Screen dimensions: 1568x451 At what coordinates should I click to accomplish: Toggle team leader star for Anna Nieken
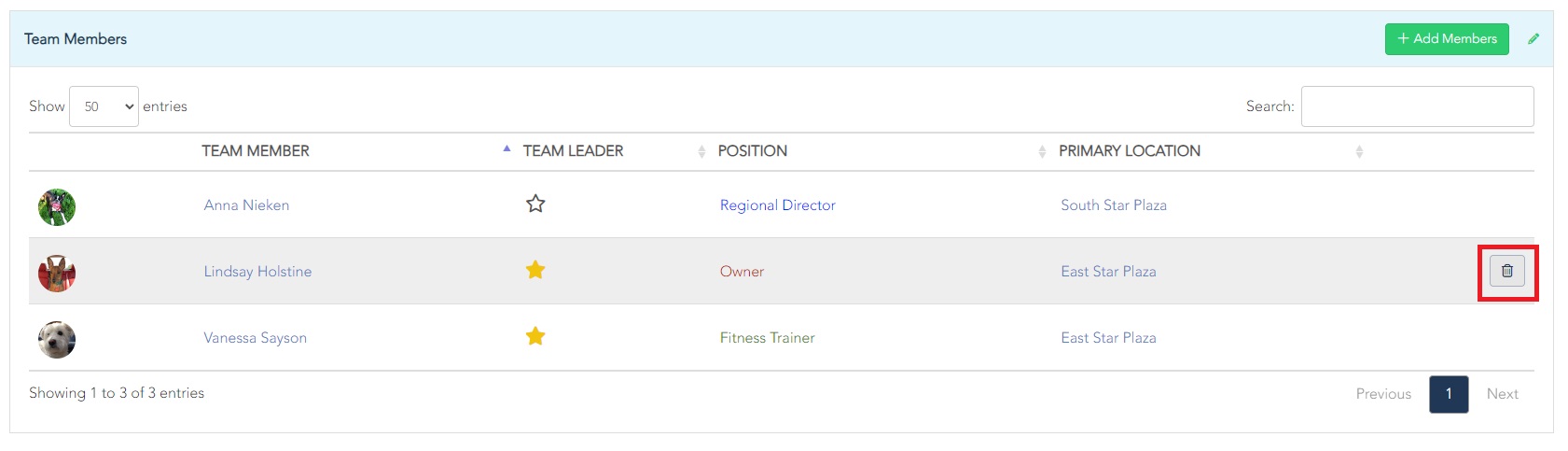point(535,204)
